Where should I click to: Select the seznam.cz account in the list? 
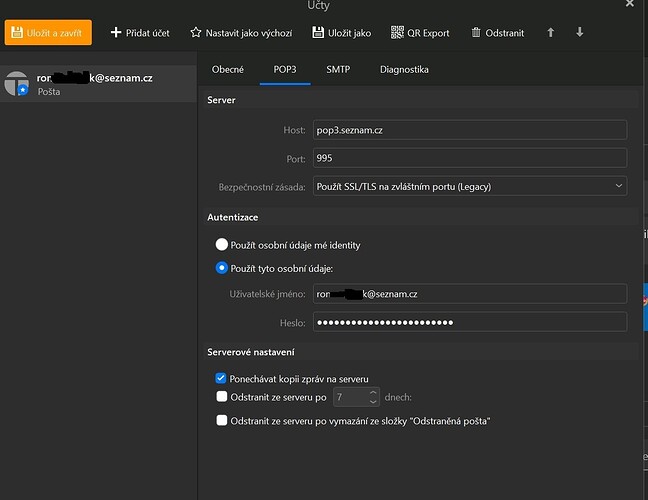click(x=98, y=84)
